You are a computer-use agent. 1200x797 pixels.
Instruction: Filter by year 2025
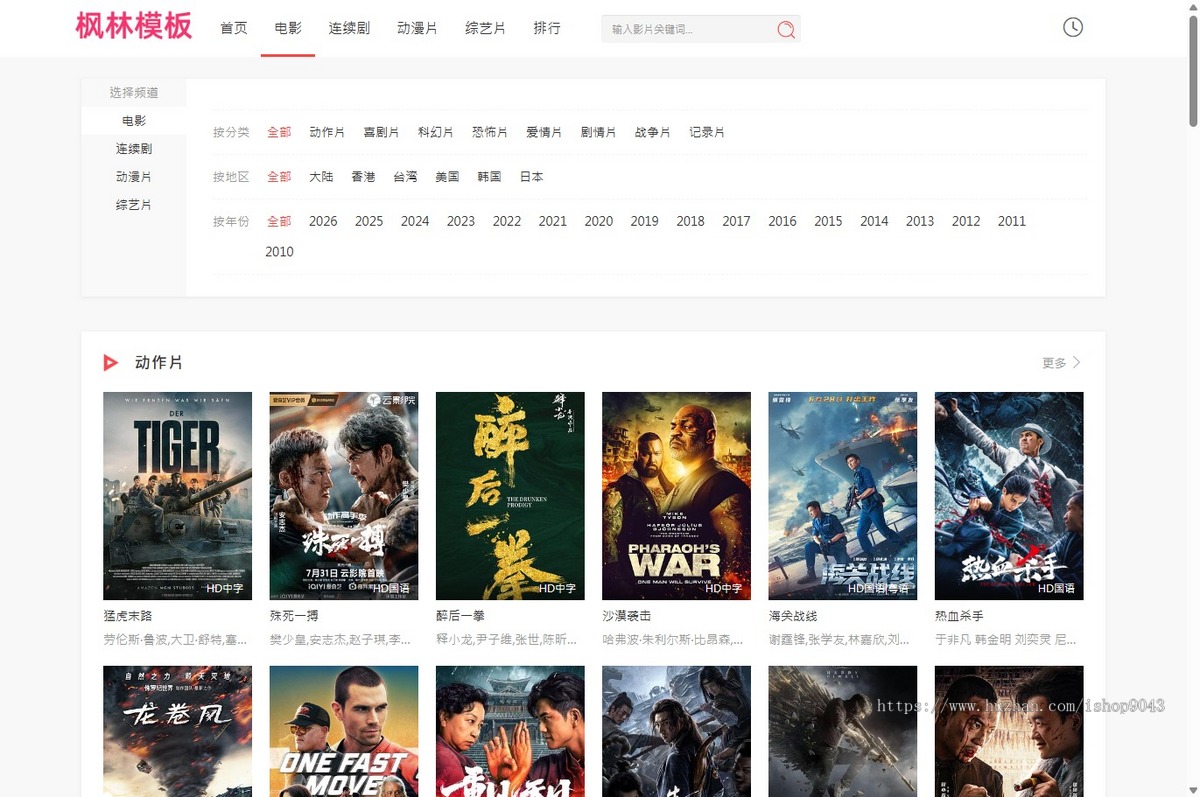[369, 221]
